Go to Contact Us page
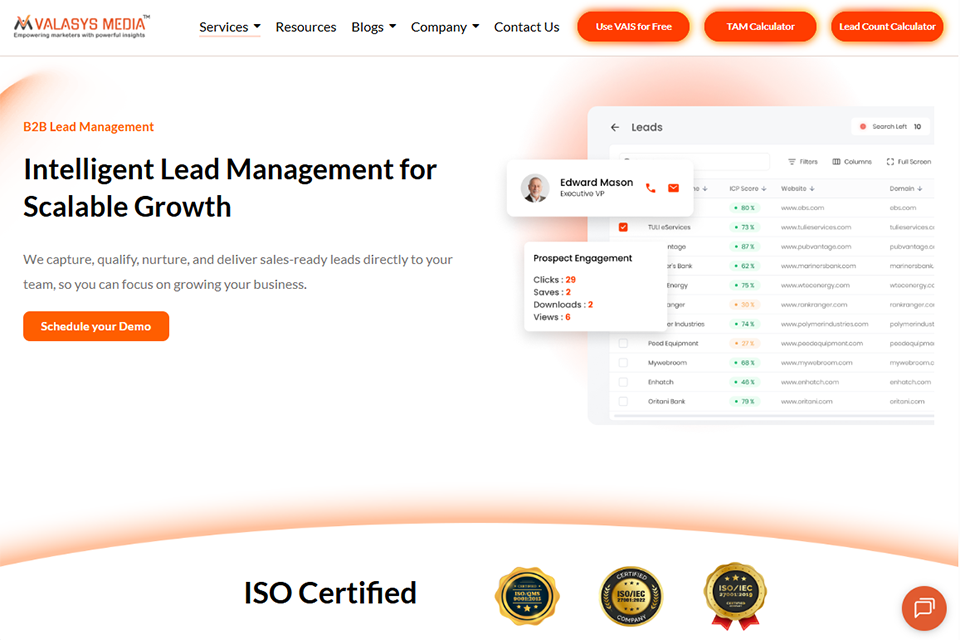The height and width of the screenshot is (640, 960). pyautogui.click(x=527, y=27)
